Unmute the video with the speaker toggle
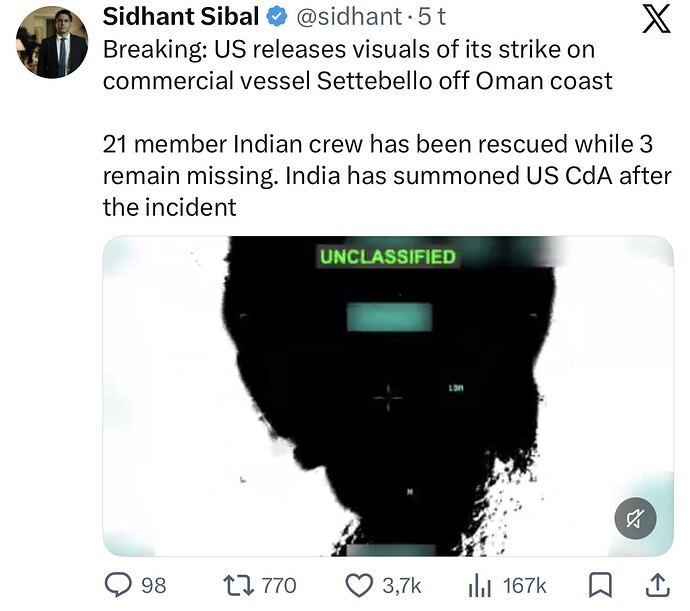This screenshot has width=690, height=611. click(635, 519)
